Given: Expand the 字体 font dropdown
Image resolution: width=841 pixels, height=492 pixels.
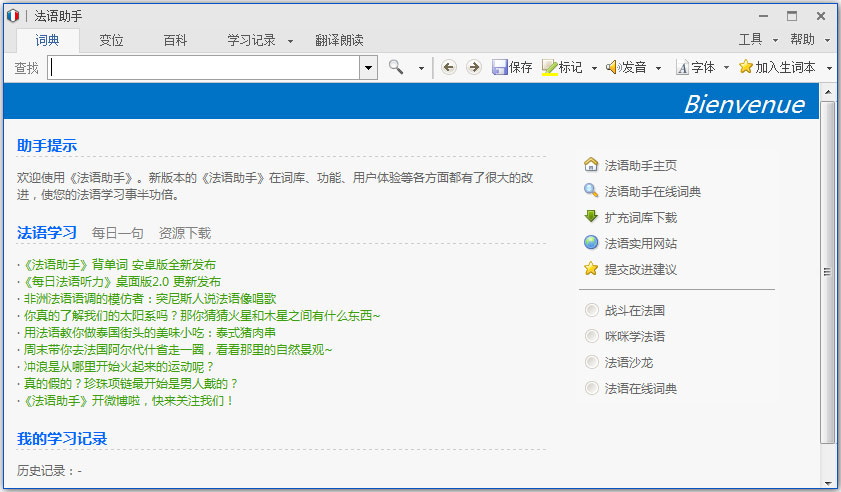Looking at the screenshot, I should click(x=724, y=68).
